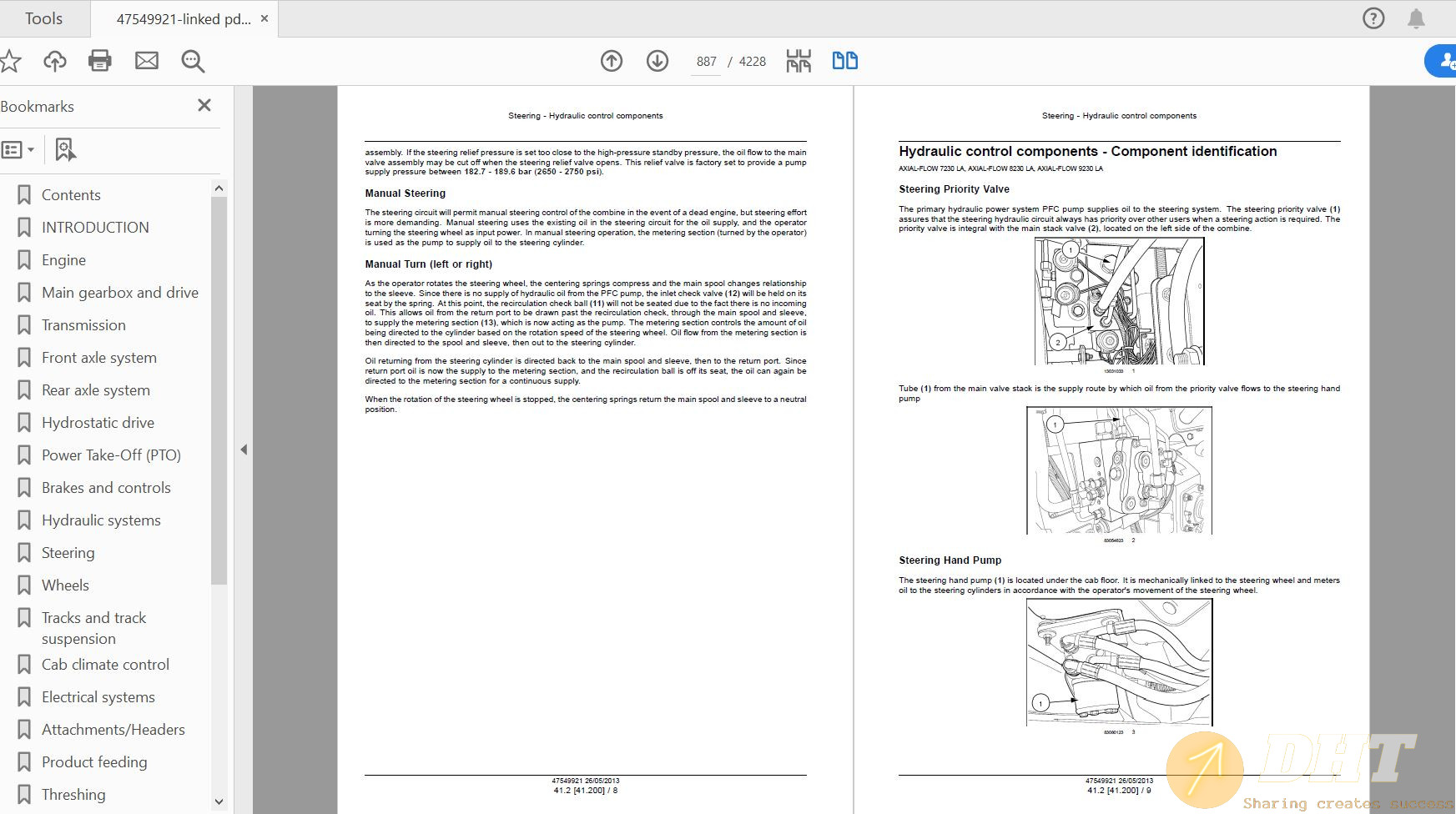Open the Wheels bookmark

coord(65,585)
